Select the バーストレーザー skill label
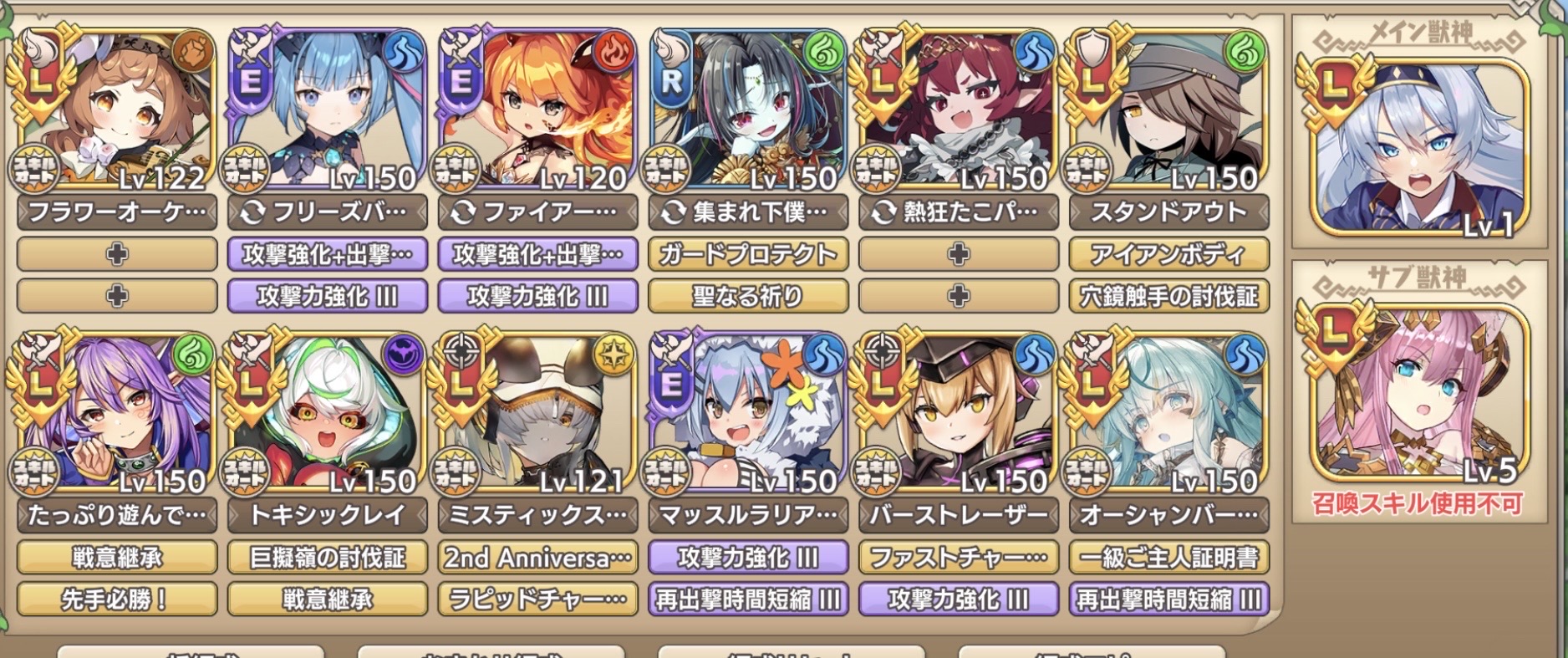Image resolution: width=1568 pixels, height=658 pixels. (959, 515)
